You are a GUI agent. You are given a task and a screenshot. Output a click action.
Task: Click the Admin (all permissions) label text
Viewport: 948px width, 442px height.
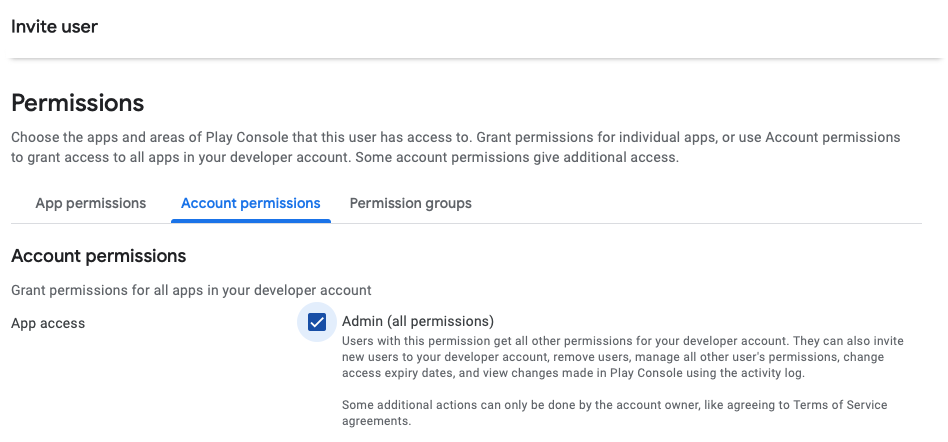click(x=418, y=321)
